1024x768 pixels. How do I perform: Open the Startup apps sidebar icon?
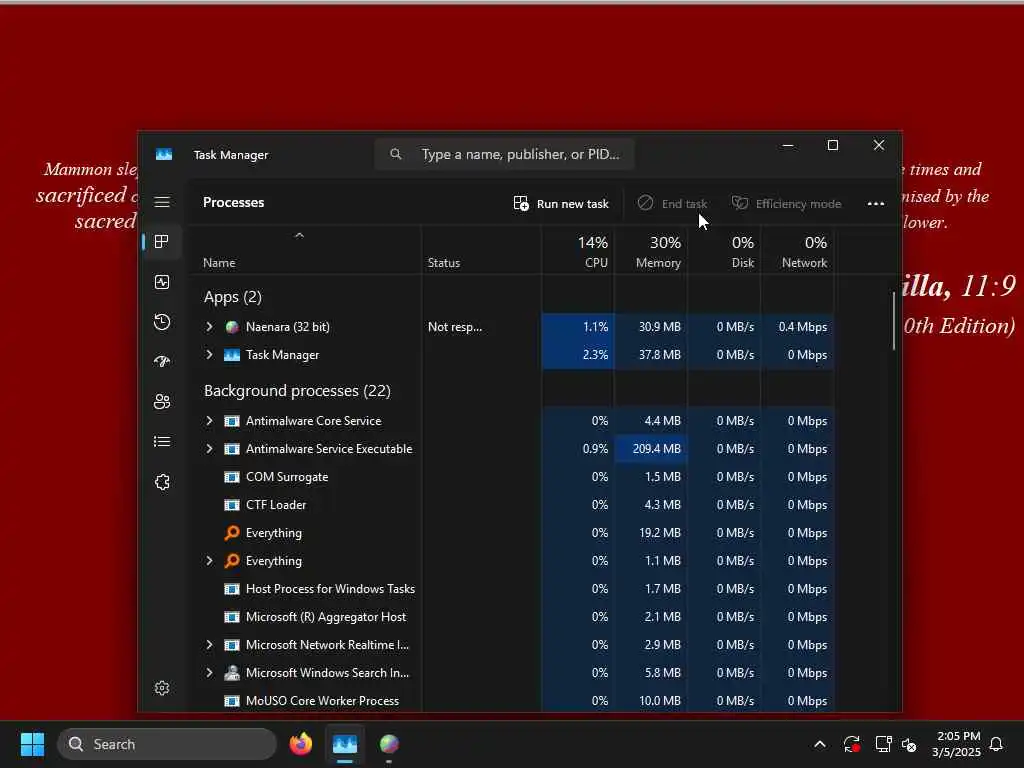pyautogui.click(x=162, y=362)
